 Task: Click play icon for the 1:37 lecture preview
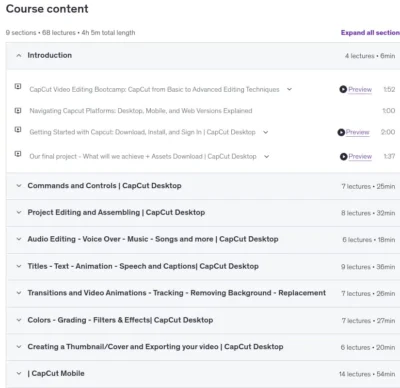click(x=343, y=156)
